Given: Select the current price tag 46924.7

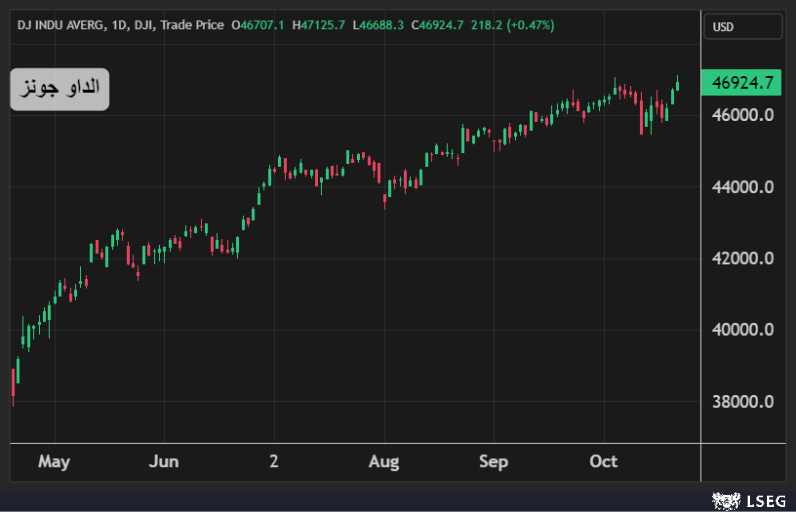Looking at the screenshot, I should pos(741,83).
